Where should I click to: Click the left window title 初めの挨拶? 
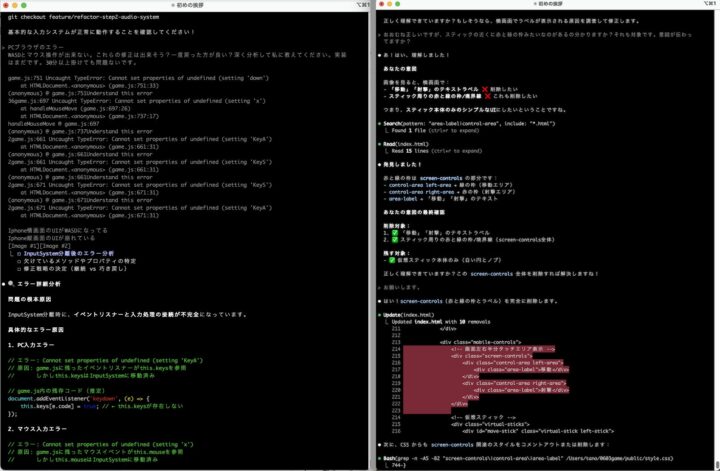point(190,5)
